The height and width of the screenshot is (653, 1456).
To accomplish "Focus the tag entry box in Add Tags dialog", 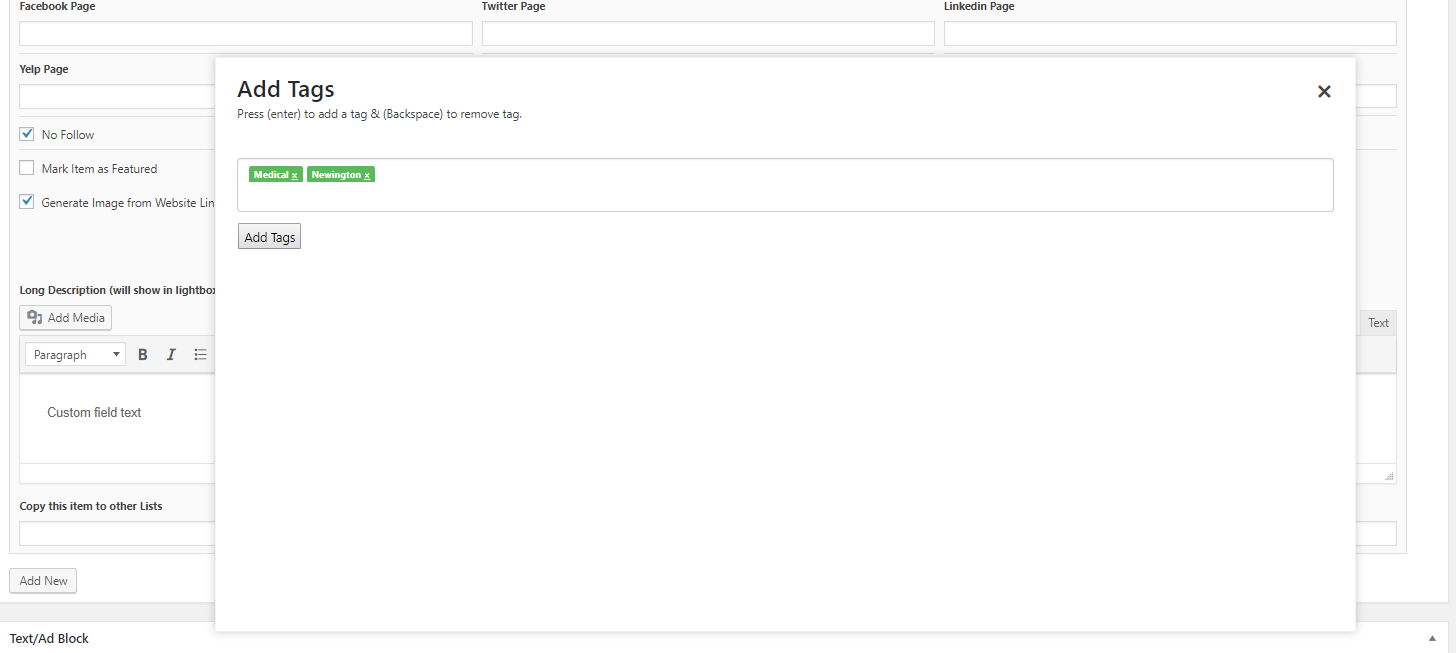I will 785,185.
